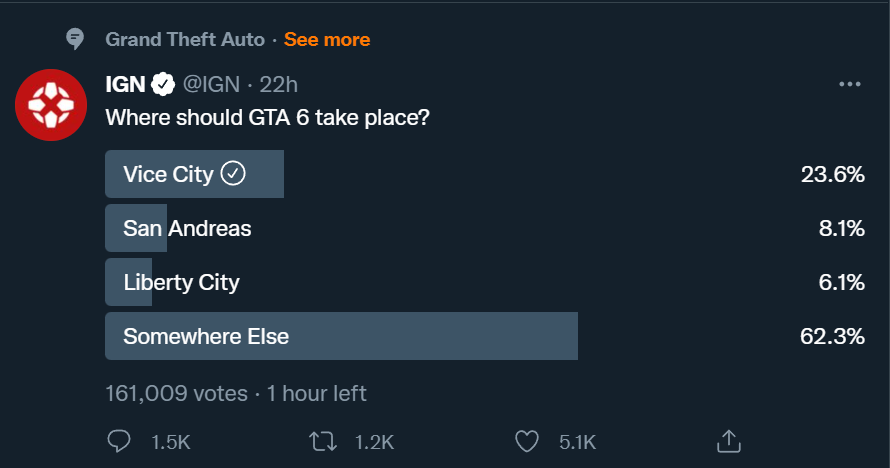
Task: Click the @IGN handle
Action: (x=212, y=85)
